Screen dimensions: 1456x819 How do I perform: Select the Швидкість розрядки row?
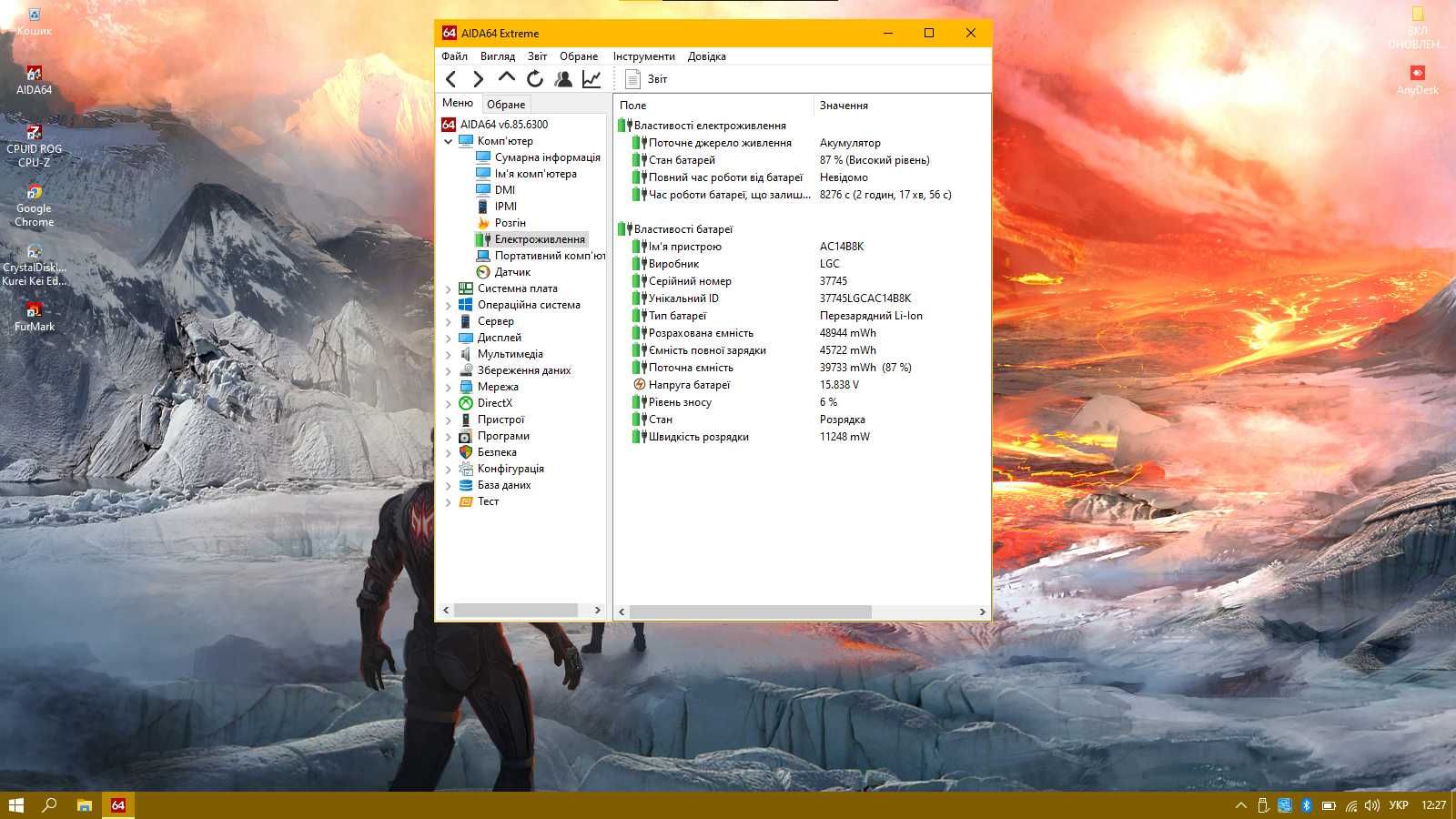coord(803,437)
